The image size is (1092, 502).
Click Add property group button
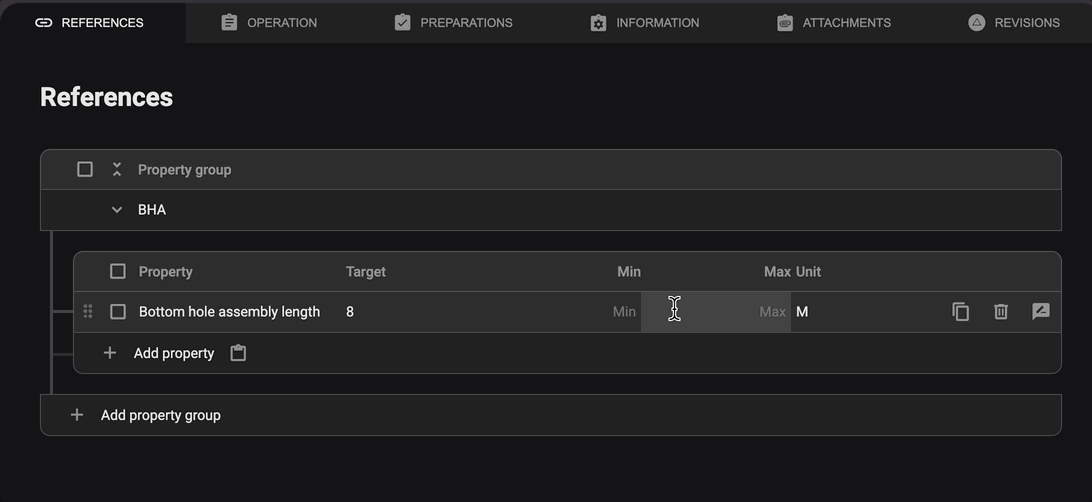[x=160, y=415]
